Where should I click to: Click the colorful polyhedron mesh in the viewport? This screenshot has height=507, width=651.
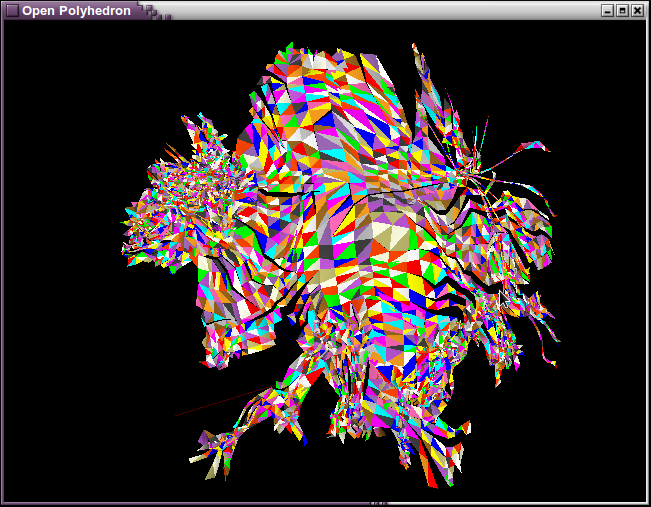[x=340, y=266]
